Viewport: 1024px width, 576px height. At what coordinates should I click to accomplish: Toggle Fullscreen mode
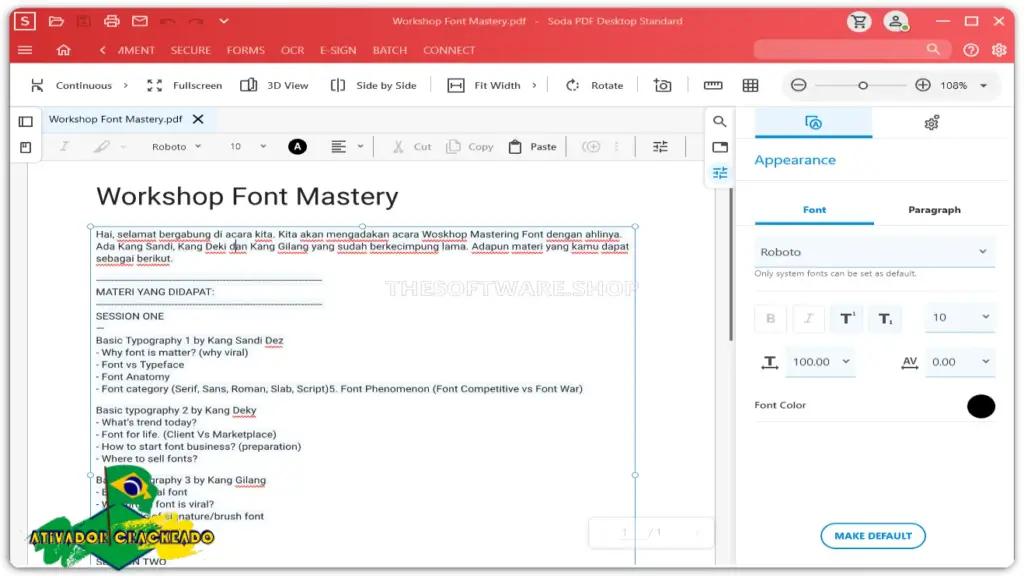[x=184, y=86]
